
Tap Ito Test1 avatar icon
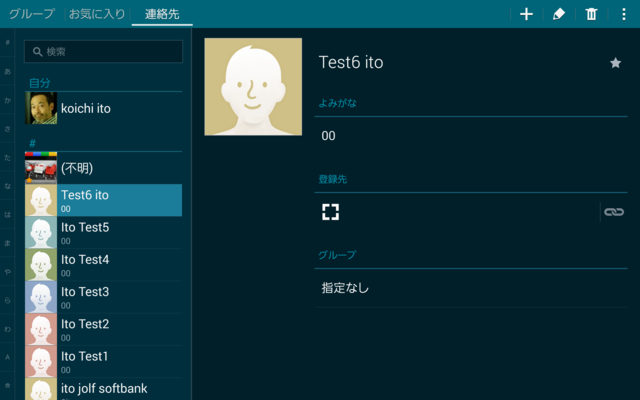click(x=41, y=361)
